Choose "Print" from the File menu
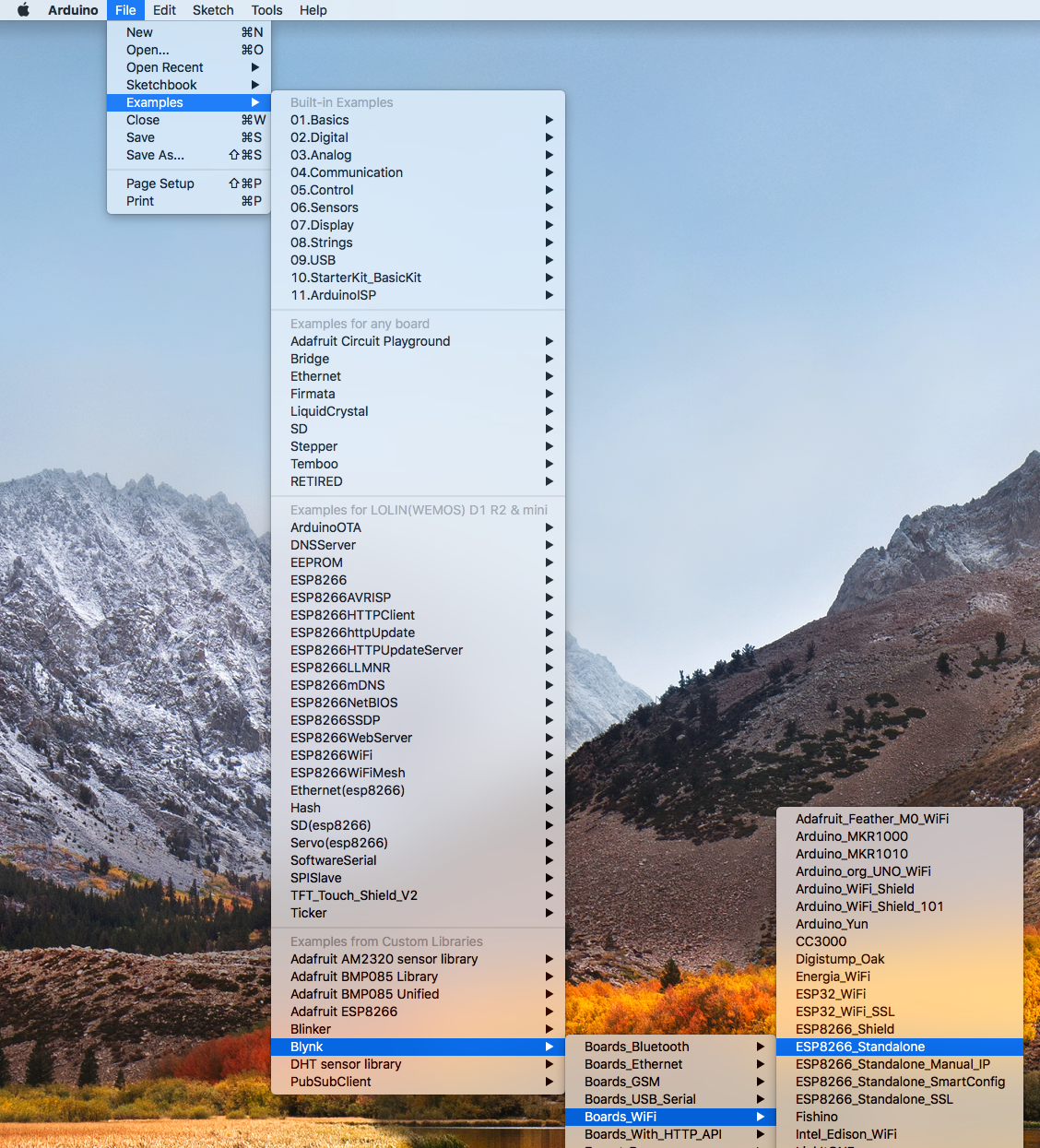Screen dimensions: 1040x1148 point(139,200)
